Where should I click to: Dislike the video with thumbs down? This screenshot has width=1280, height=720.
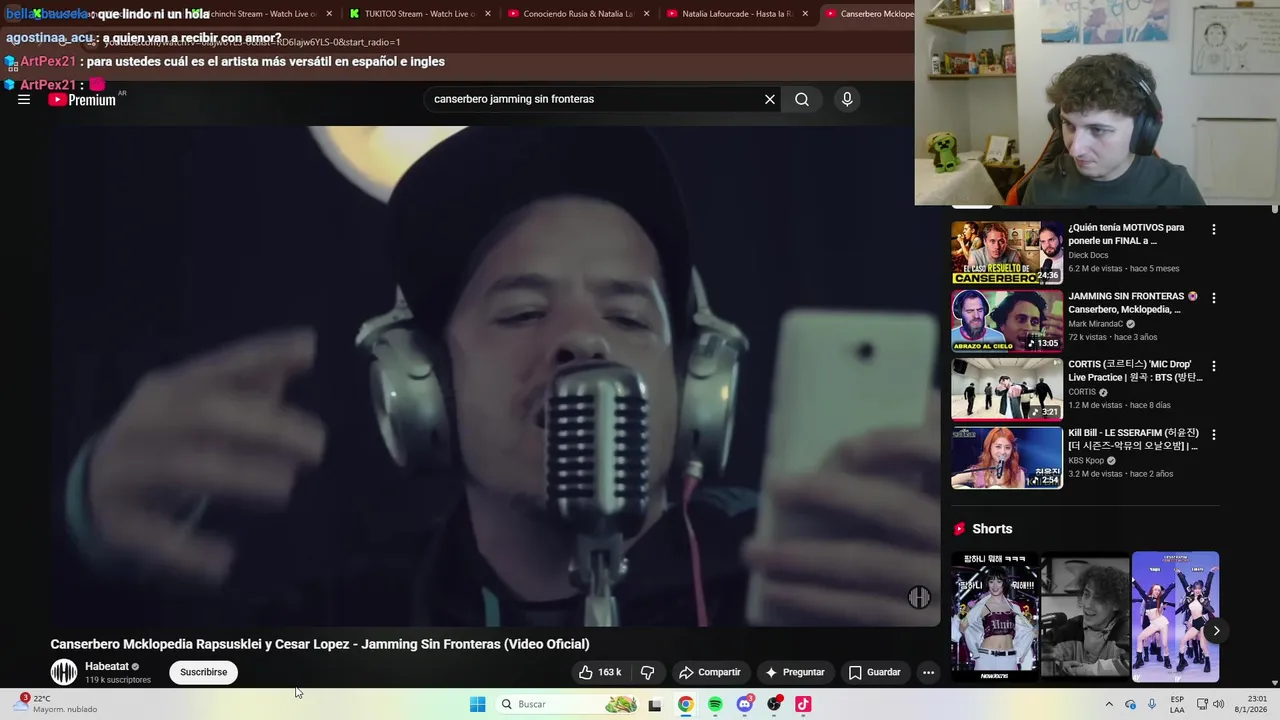click(x=647, y=672)
